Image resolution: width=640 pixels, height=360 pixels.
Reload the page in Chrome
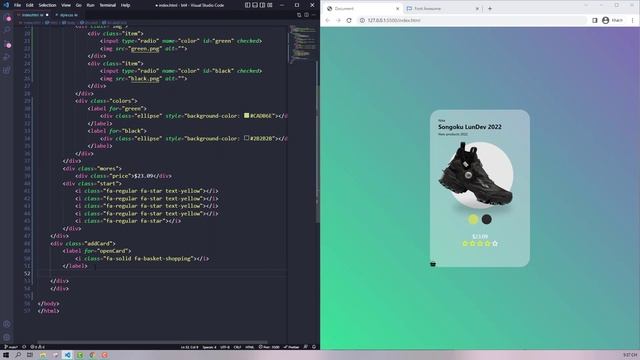click(349, 20)
